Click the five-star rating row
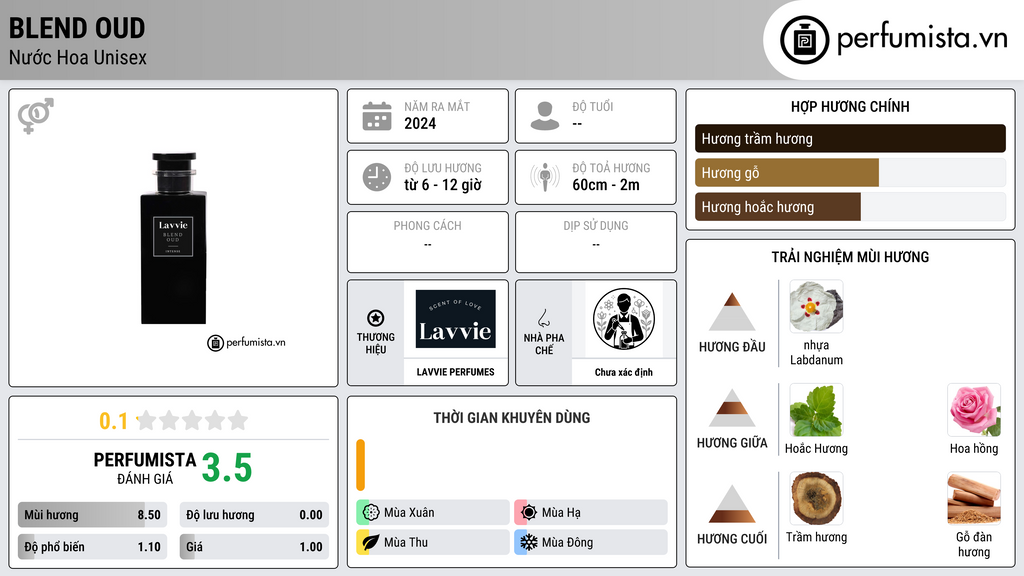Viewport: 1024px width, 576px height. 192,420
